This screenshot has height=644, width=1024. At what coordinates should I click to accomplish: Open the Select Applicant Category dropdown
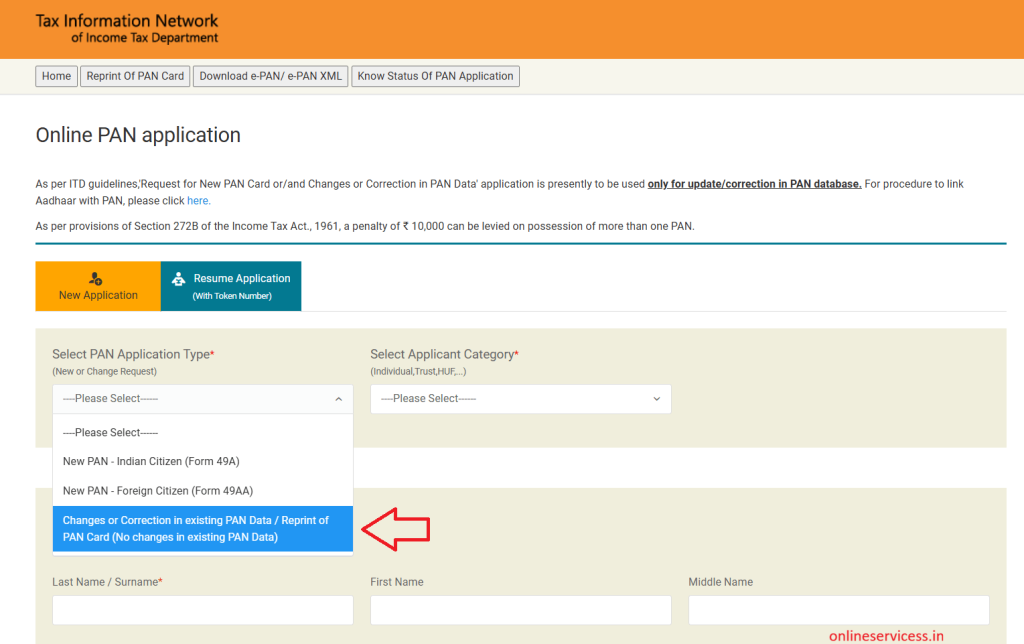520,399
